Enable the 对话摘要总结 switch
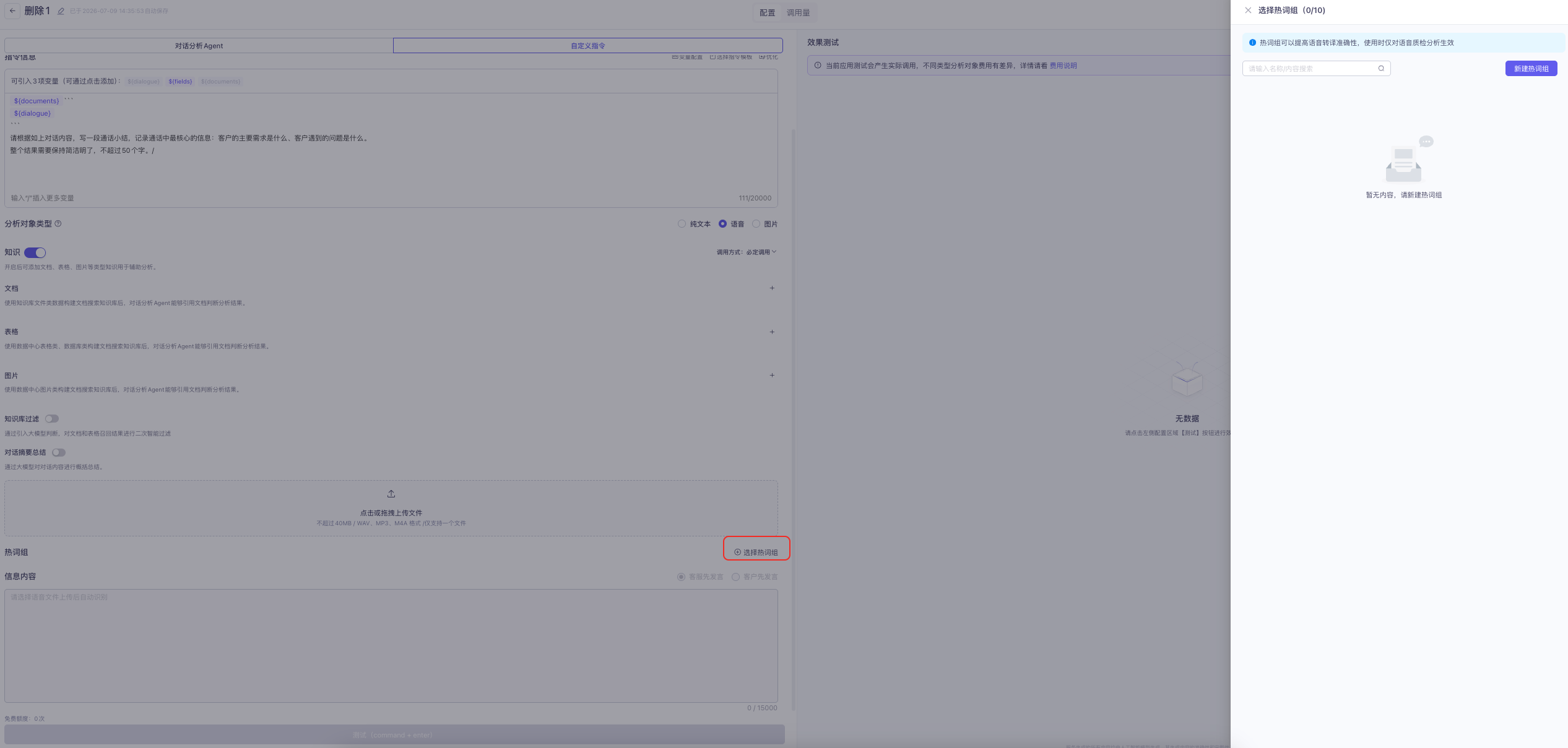Image resolution: width=1568 pixels, height=748 pixels. [x=59, y=452]
